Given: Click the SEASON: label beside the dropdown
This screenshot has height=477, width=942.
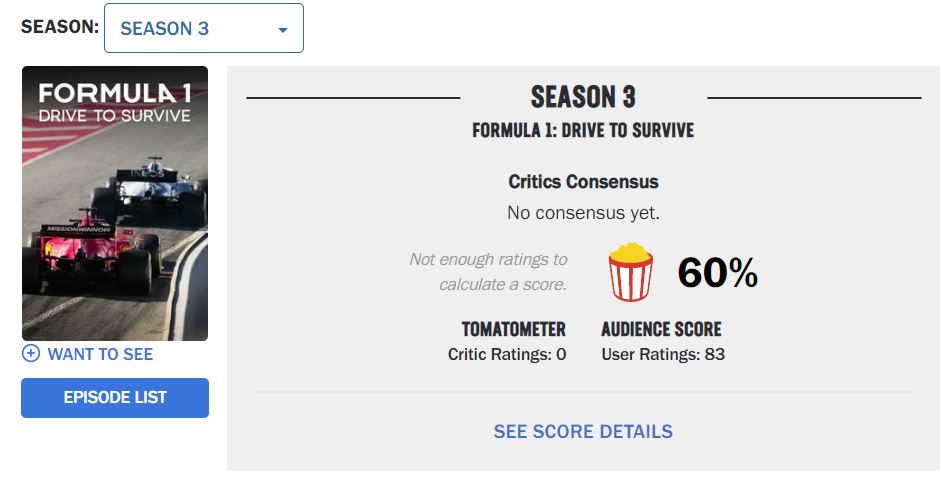Looking at the screenshot, I should (60, 27).
